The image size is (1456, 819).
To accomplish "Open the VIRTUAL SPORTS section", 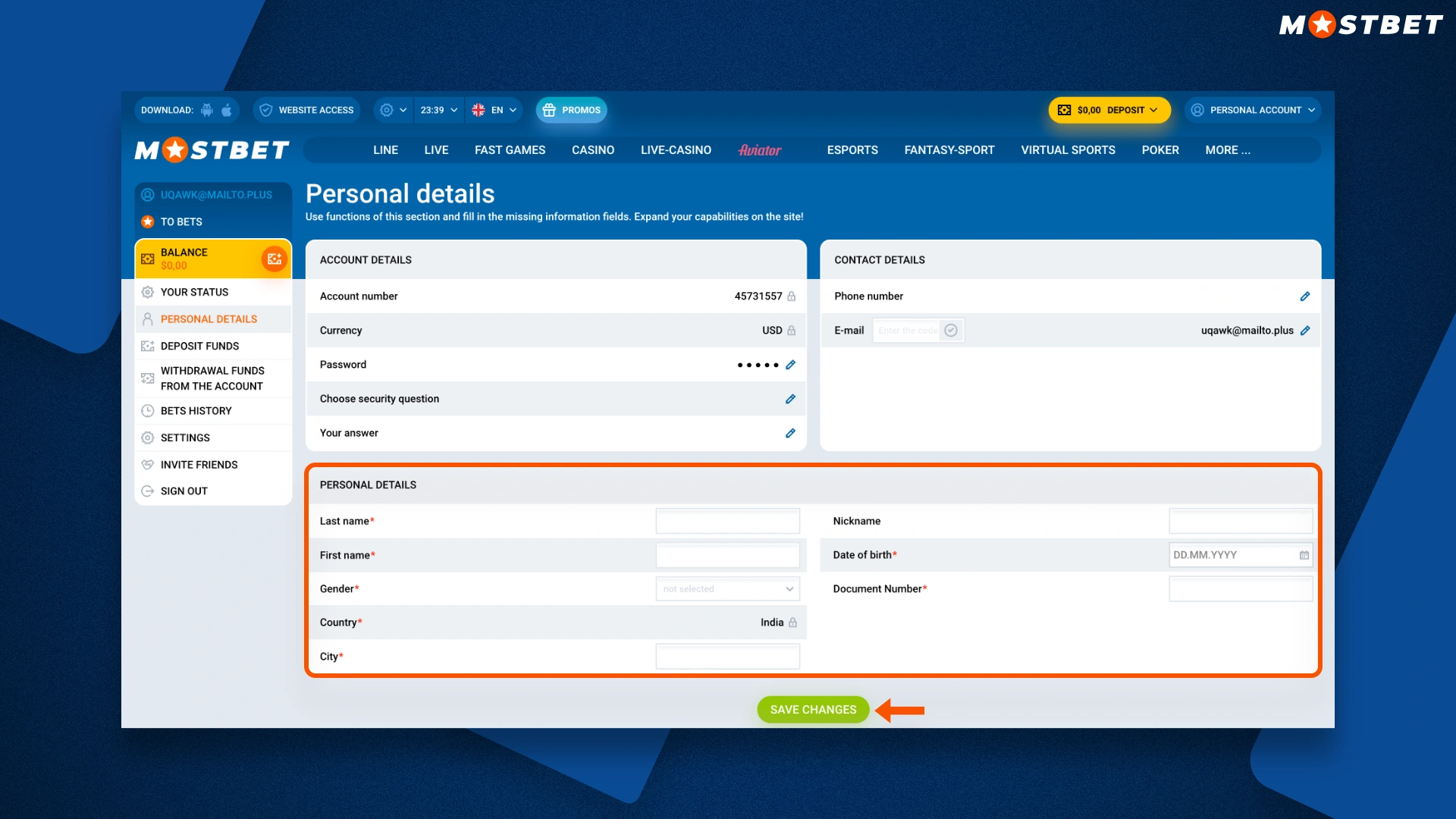I will coord(1068,150).
